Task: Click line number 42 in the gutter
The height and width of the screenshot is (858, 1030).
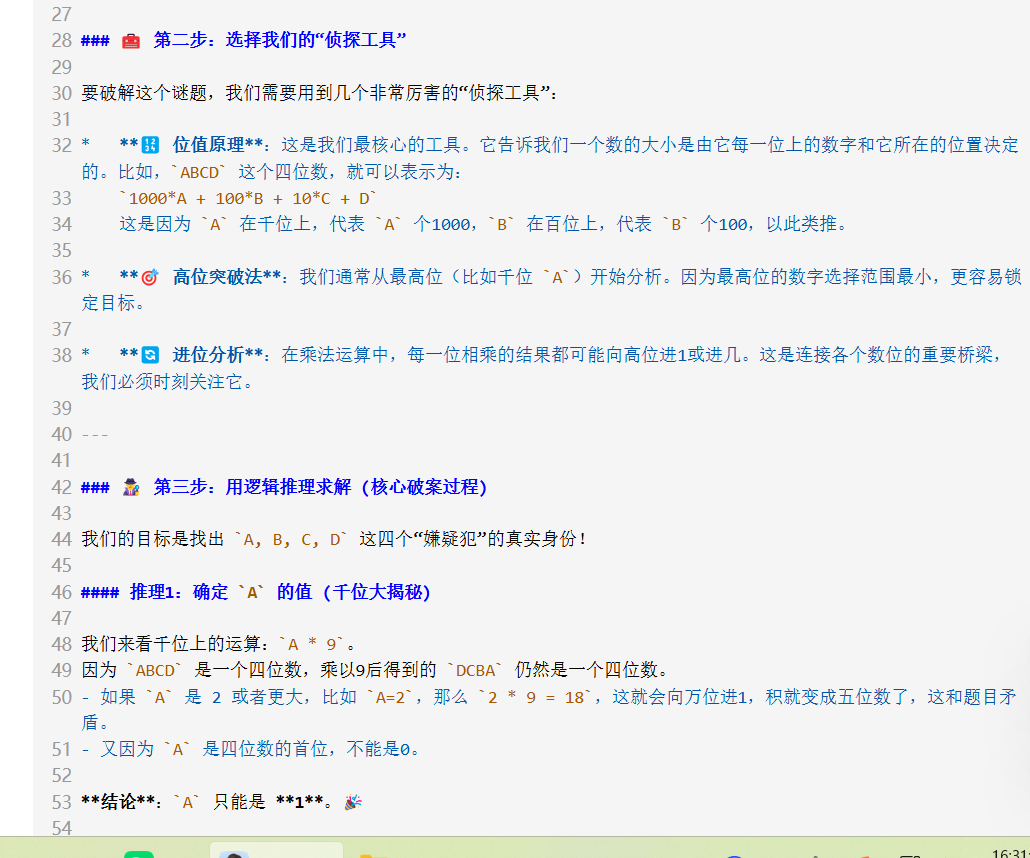Action: (61, 487)
